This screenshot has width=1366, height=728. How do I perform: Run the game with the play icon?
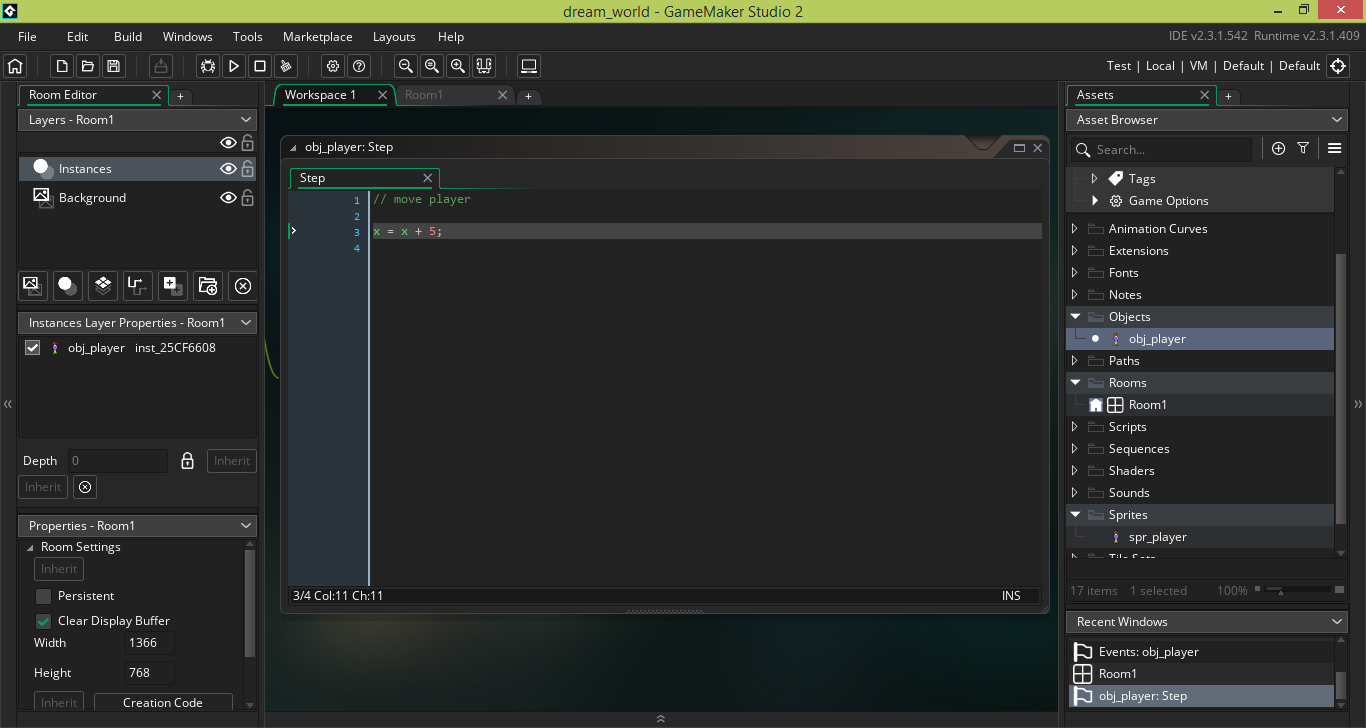tap(234, 66)
